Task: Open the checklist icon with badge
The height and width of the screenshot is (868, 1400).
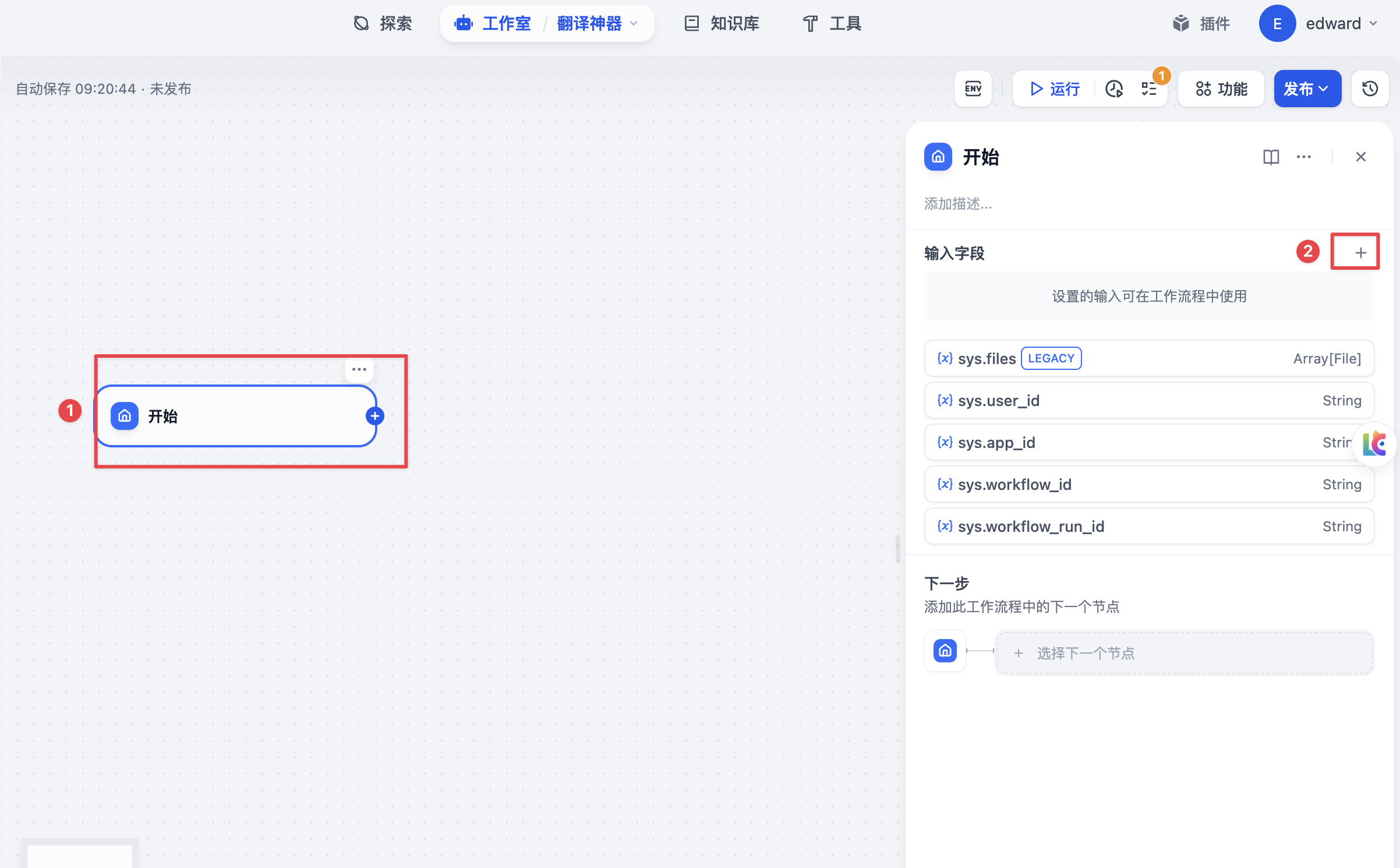Action: pos(1149,89)
